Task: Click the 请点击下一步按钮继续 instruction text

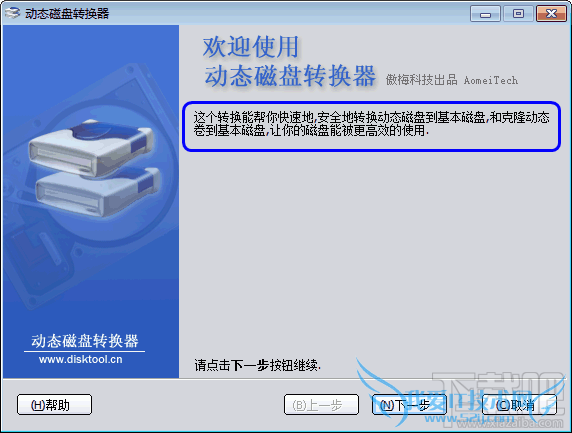Action: point(258,365)
